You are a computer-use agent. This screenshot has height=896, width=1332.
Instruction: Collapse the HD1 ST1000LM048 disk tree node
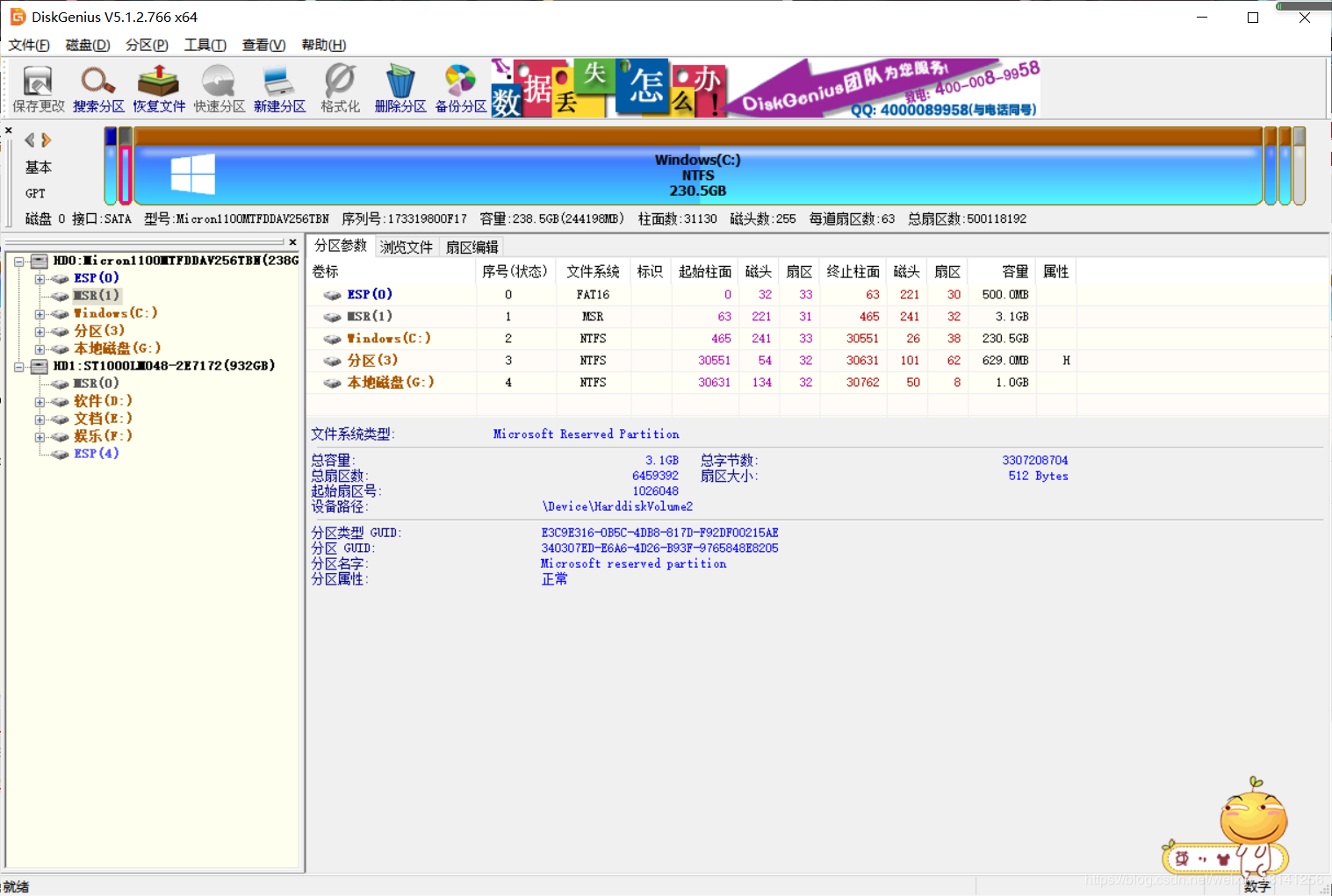click(x=19, y=367)
